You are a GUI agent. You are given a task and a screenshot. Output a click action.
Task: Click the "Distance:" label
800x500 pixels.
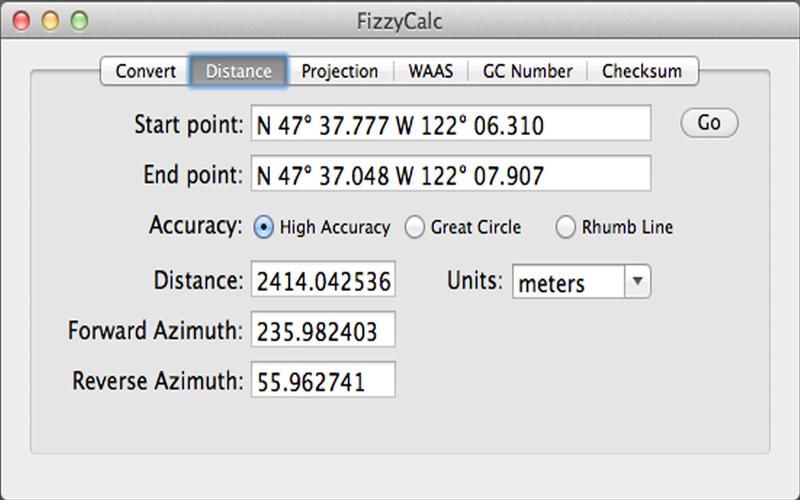(x=198, y=281)
